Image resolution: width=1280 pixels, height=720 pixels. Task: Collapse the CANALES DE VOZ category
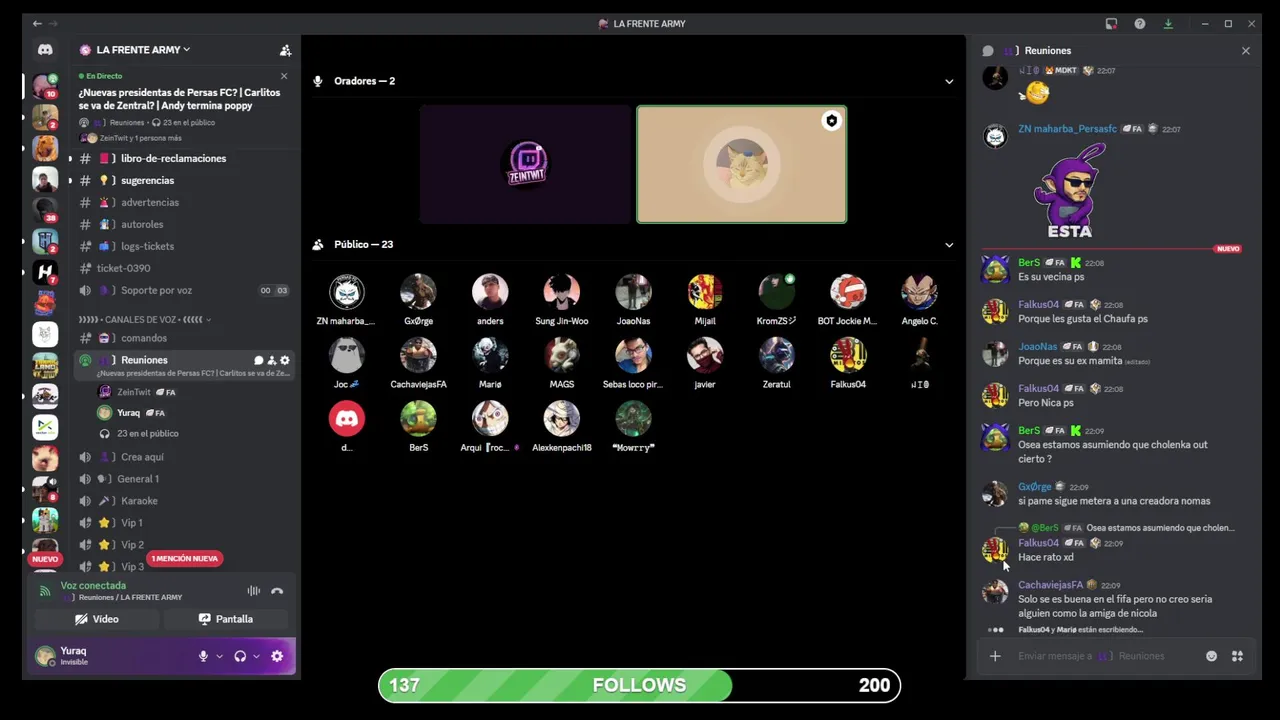click(144, 320)
